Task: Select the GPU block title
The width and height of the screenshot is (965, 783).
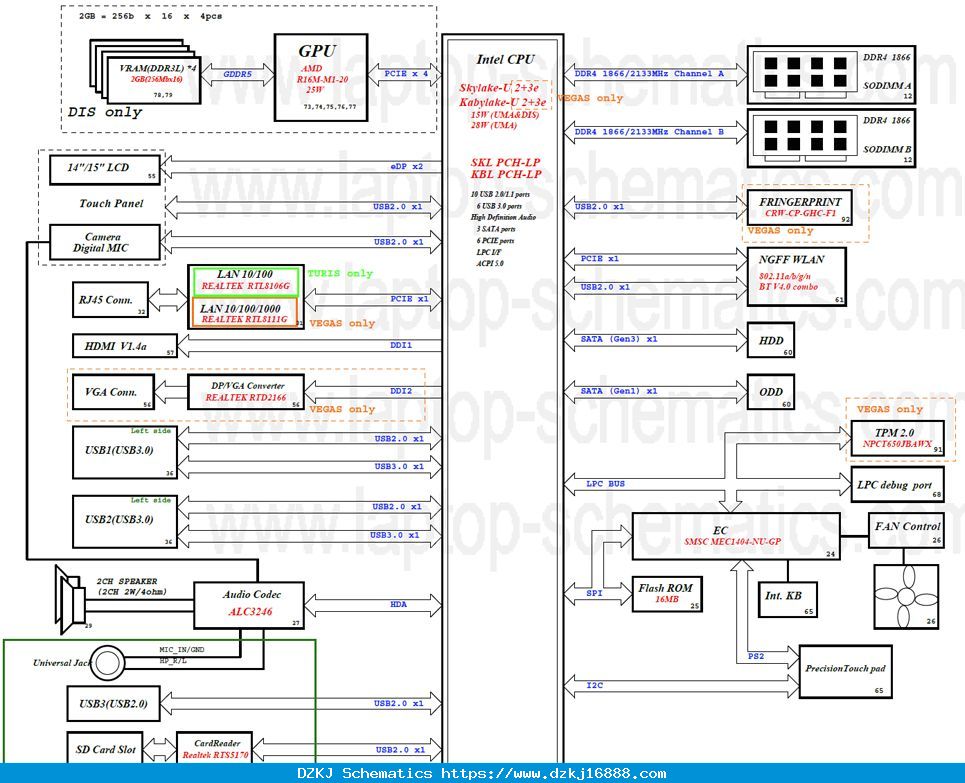Action: pyautogui.click(x=318, y=51)
